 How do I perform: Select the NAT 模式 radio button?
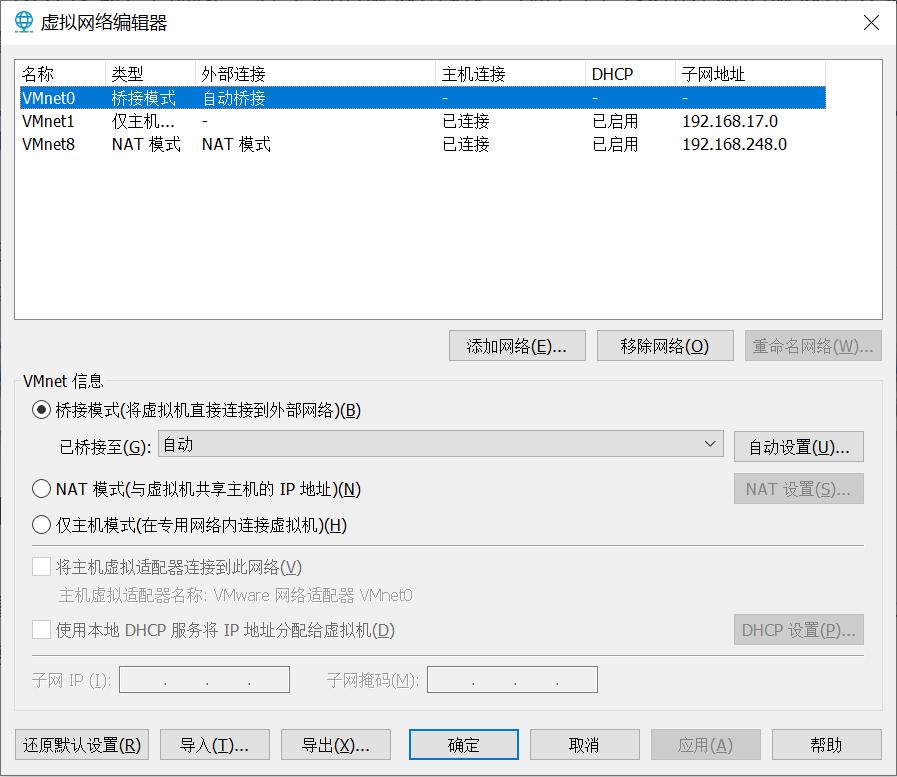point(41,488)
